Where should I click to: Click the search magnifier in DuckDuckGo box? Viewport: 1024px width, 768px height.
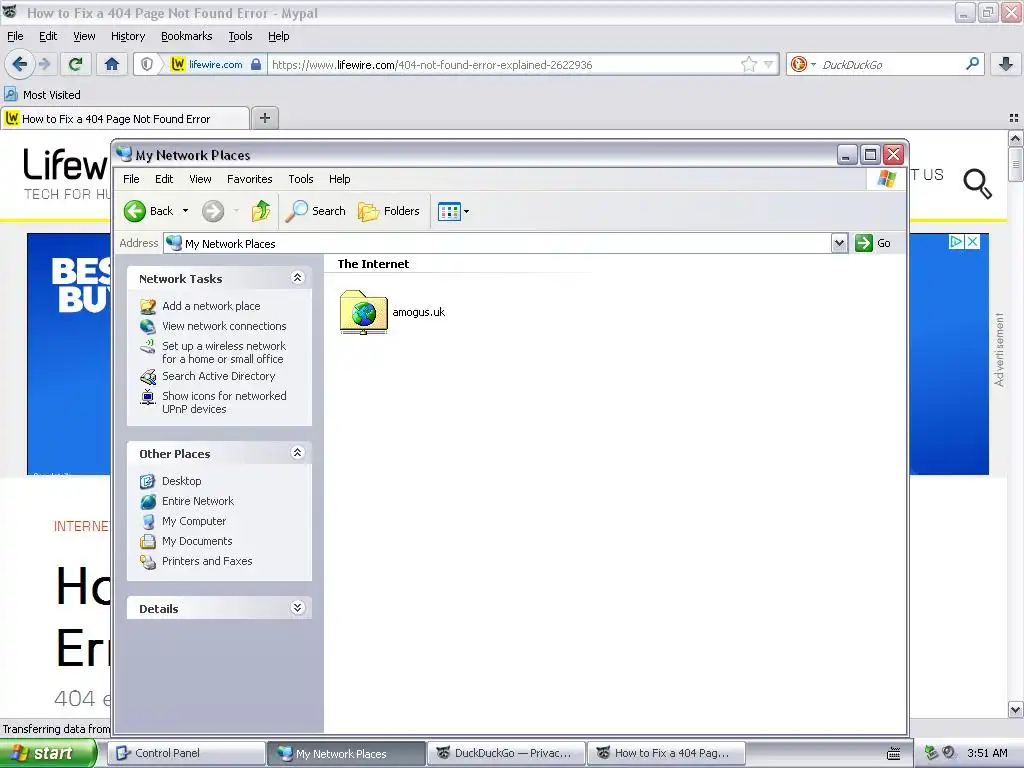click(972, 64)
